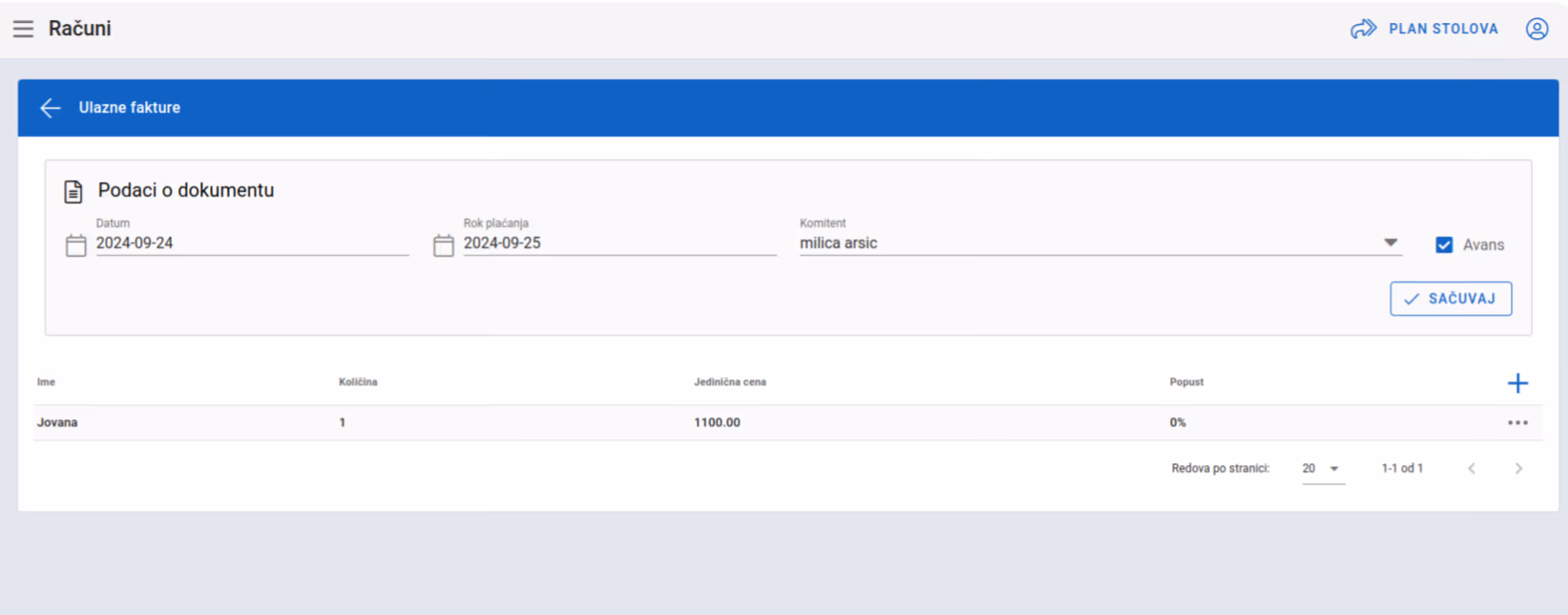
Task: Click the 1-1 od 1 pagination text
Action: pyautogui.click(x=1402, y=469)
